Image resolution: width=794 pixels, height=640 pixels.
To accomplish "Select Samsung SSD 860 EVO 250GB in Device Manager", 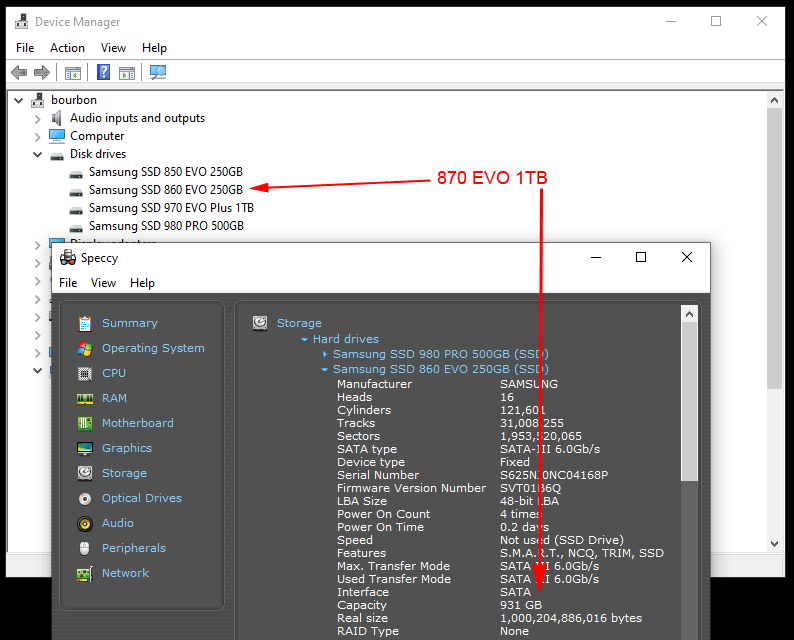I will point(166,190).
